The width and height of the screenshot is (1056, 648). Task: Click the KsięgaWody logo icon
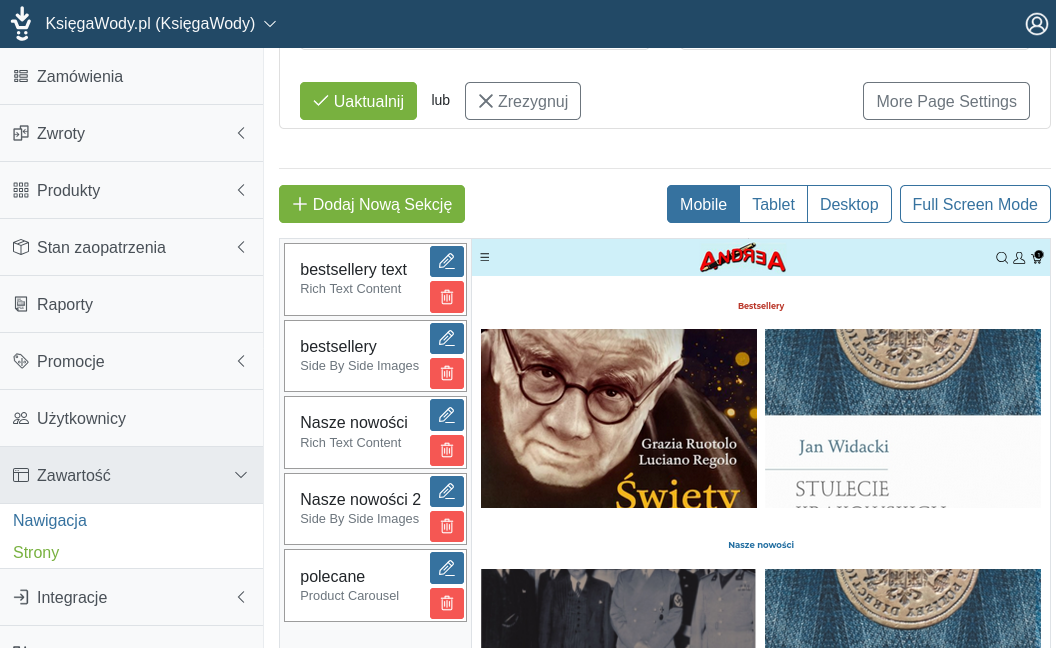[x=22, y=24]
